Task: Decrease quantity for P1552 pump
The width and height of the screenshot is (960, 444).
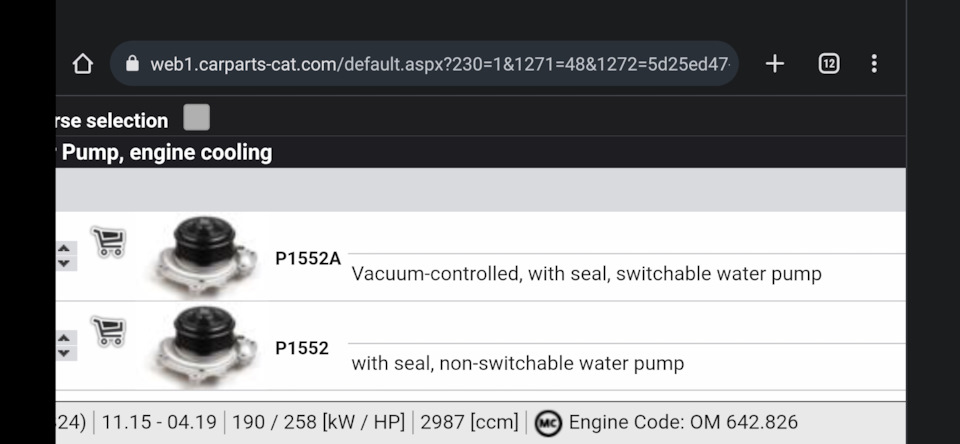Action: click(64, 353)
